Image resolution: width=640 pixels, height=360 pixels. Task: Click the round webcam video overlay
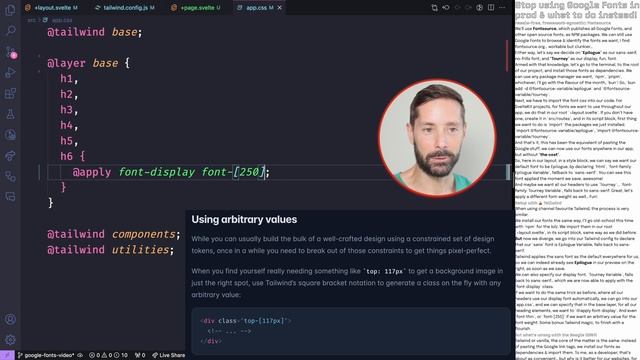[x=437, y=138]
